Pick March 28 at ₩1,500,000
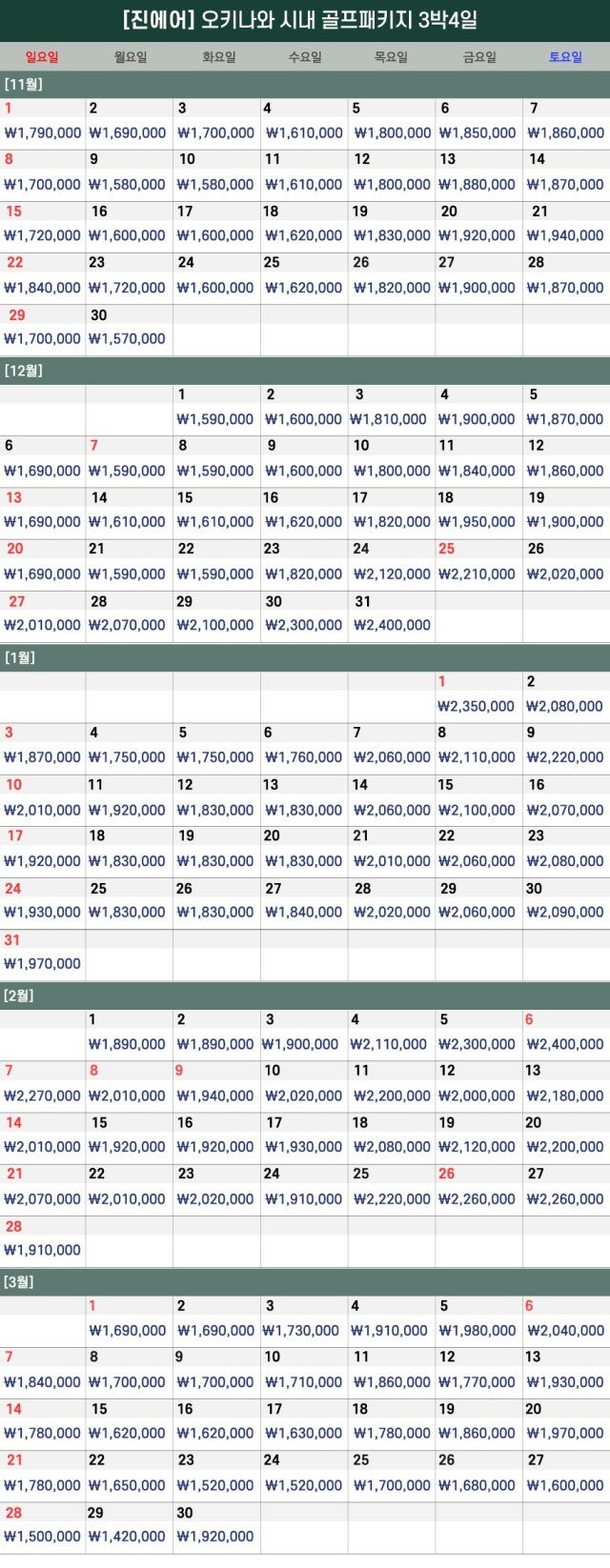Screen dimensions: 610x1568 [43, 1527]
